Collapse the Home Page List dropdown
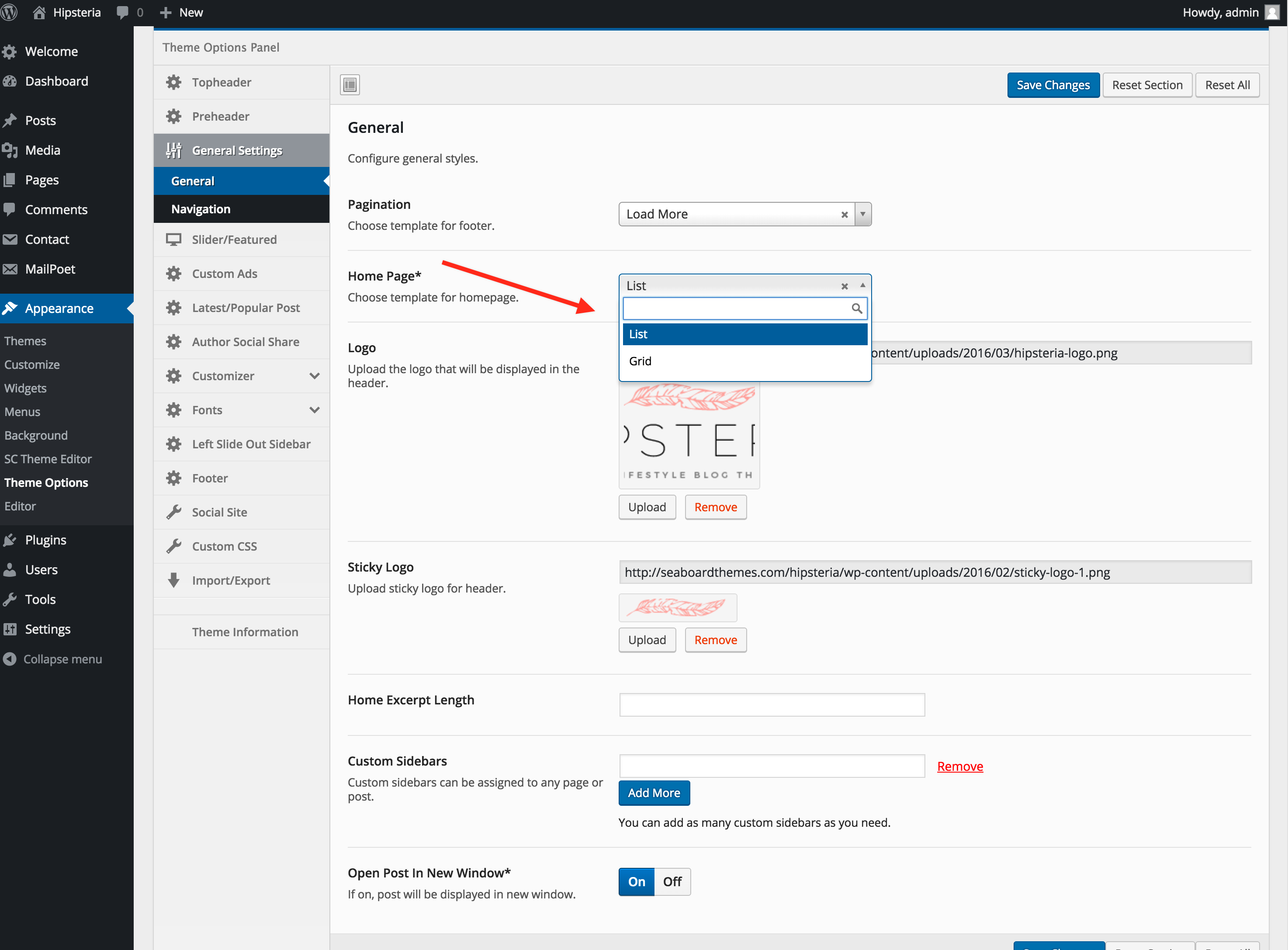The image size is (1288, 950). 862,285
